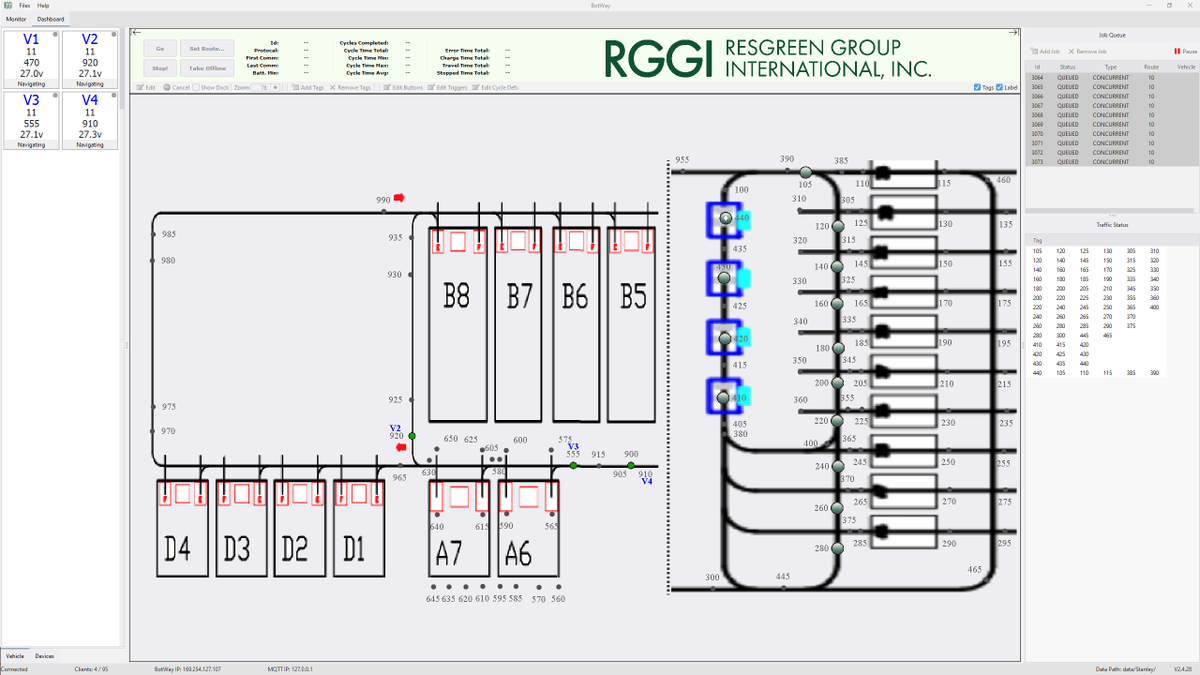Click the D4 bay label on map
The image size is (1200, 675).
177,548
